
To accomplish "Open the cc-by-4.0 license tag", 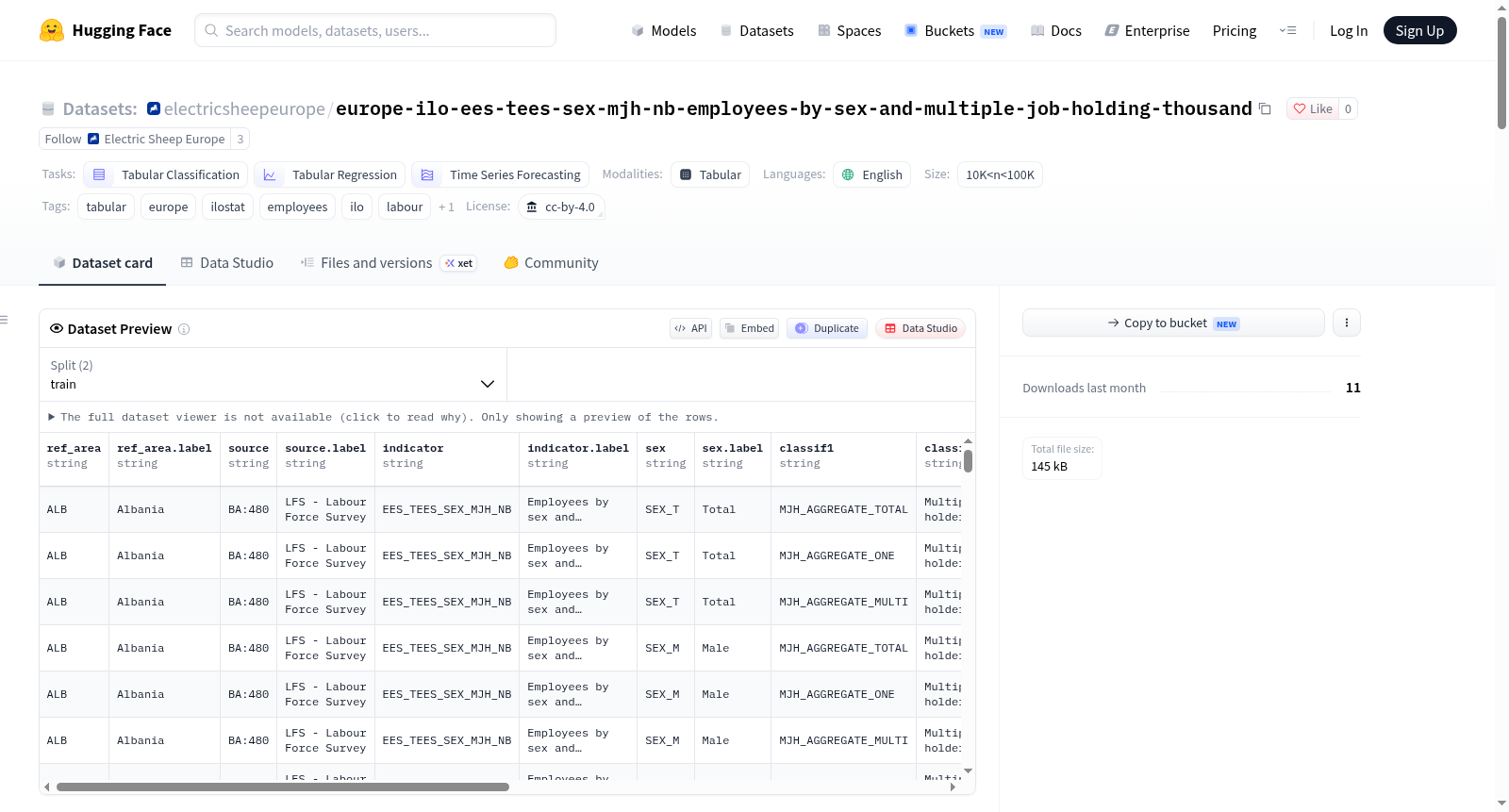I will coord(561,207).
